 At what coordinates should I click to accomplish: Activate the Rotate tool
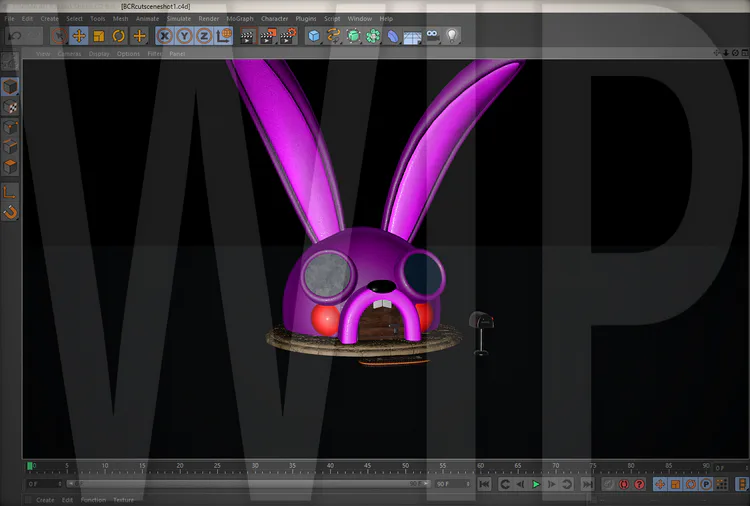point(119,36)
